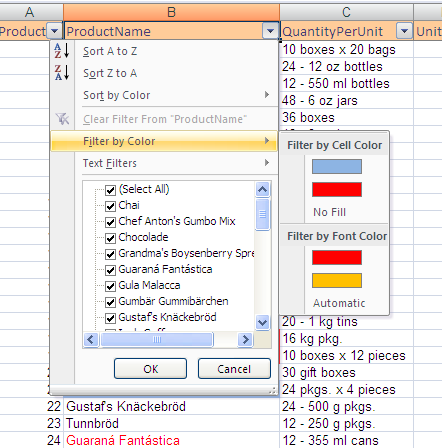Screen dimensions: 442x448
Task: Click the horizontal scroll left arrow
Action: pyautogui.click(x=91, y=340)
